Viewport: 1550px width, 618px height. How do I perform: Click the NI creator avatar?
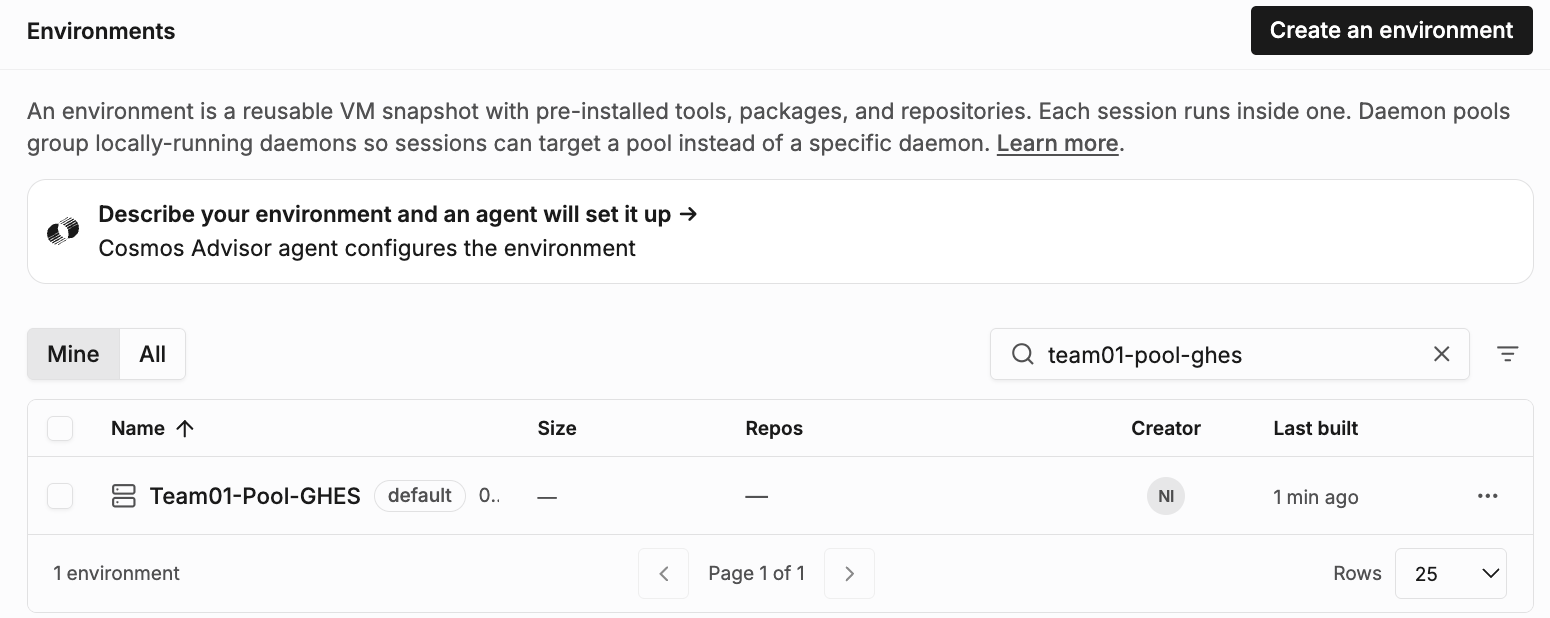click(x=1165, y=496)
